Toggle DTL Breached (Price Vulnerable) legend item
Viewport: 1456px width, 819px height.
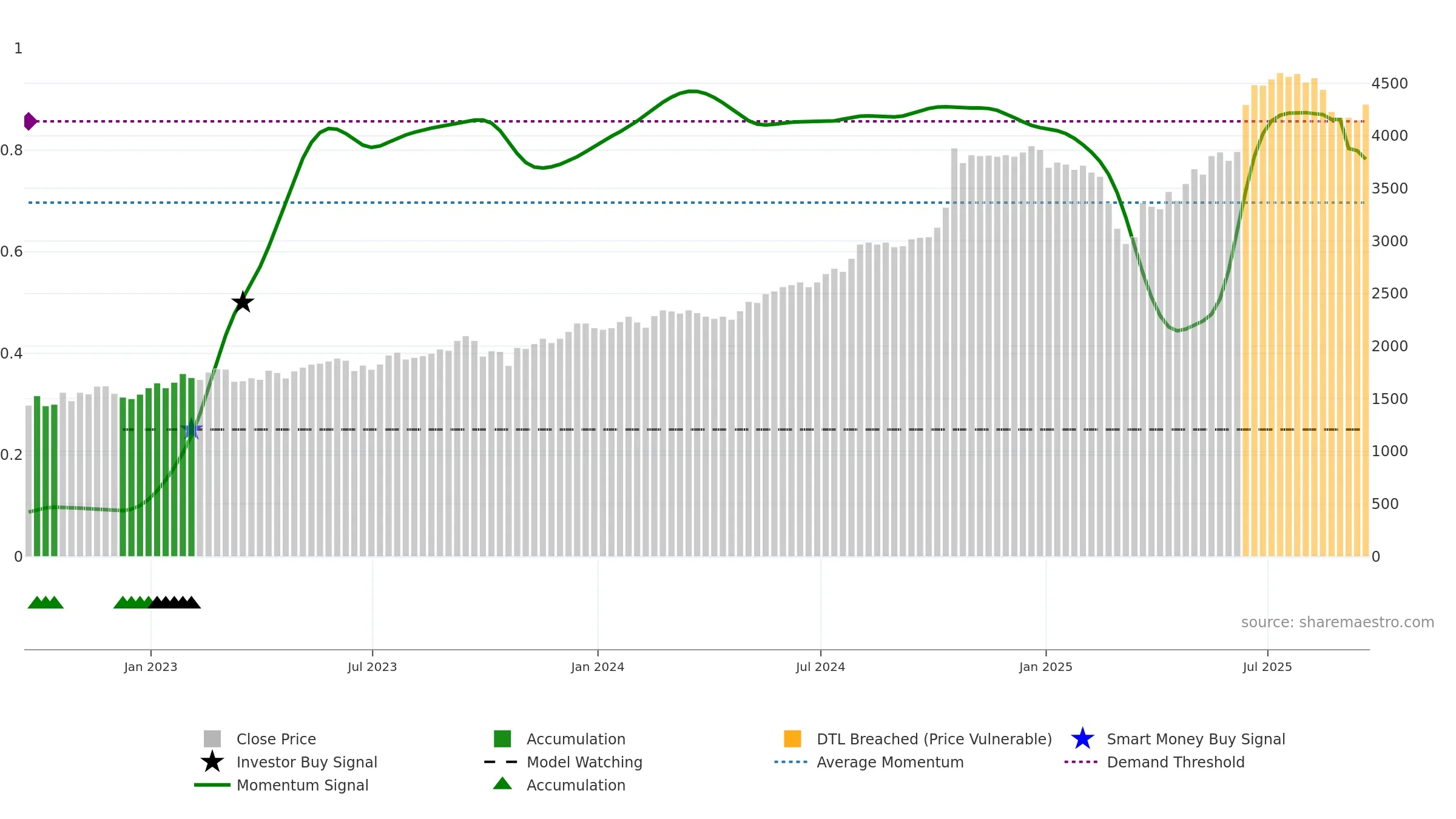pos(934,739)
